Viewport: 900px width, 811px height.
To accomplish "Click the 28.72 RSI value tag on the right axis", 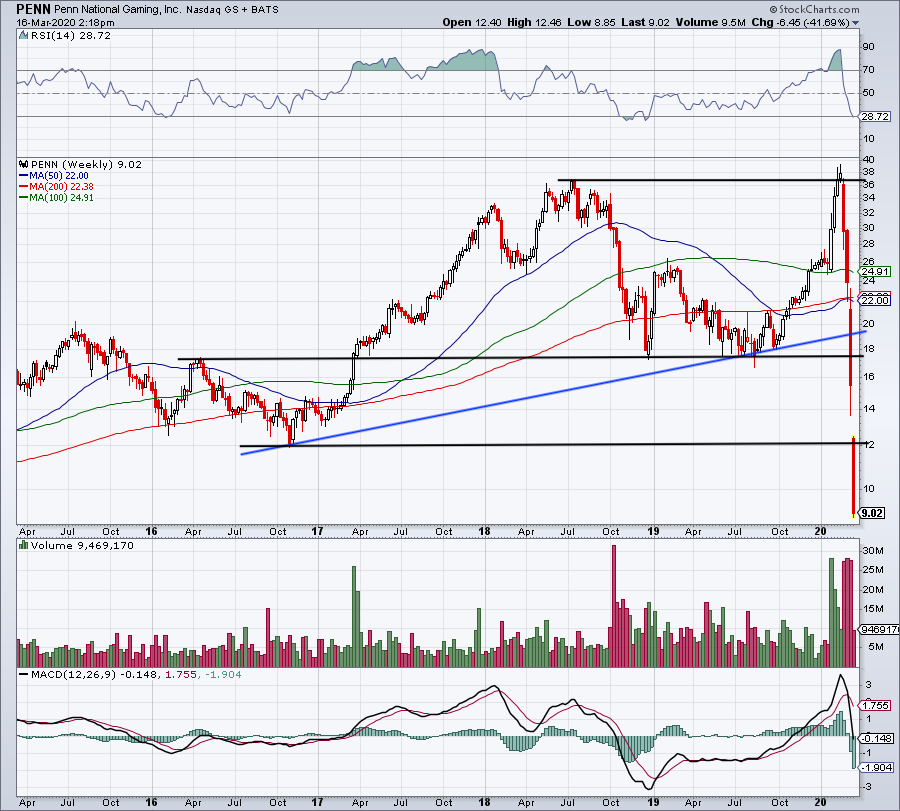I will [875, 117].
